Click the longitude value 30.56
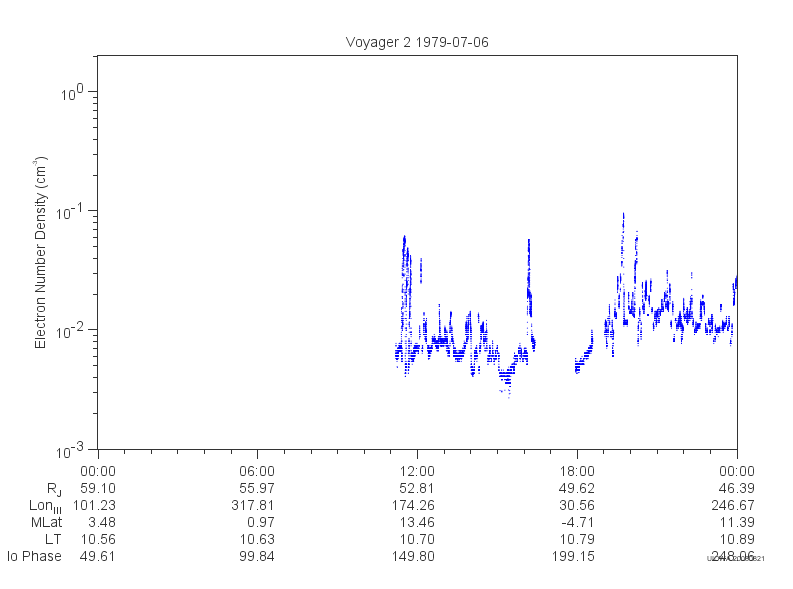The image size is (793, 589). click(x=577, y=505)
